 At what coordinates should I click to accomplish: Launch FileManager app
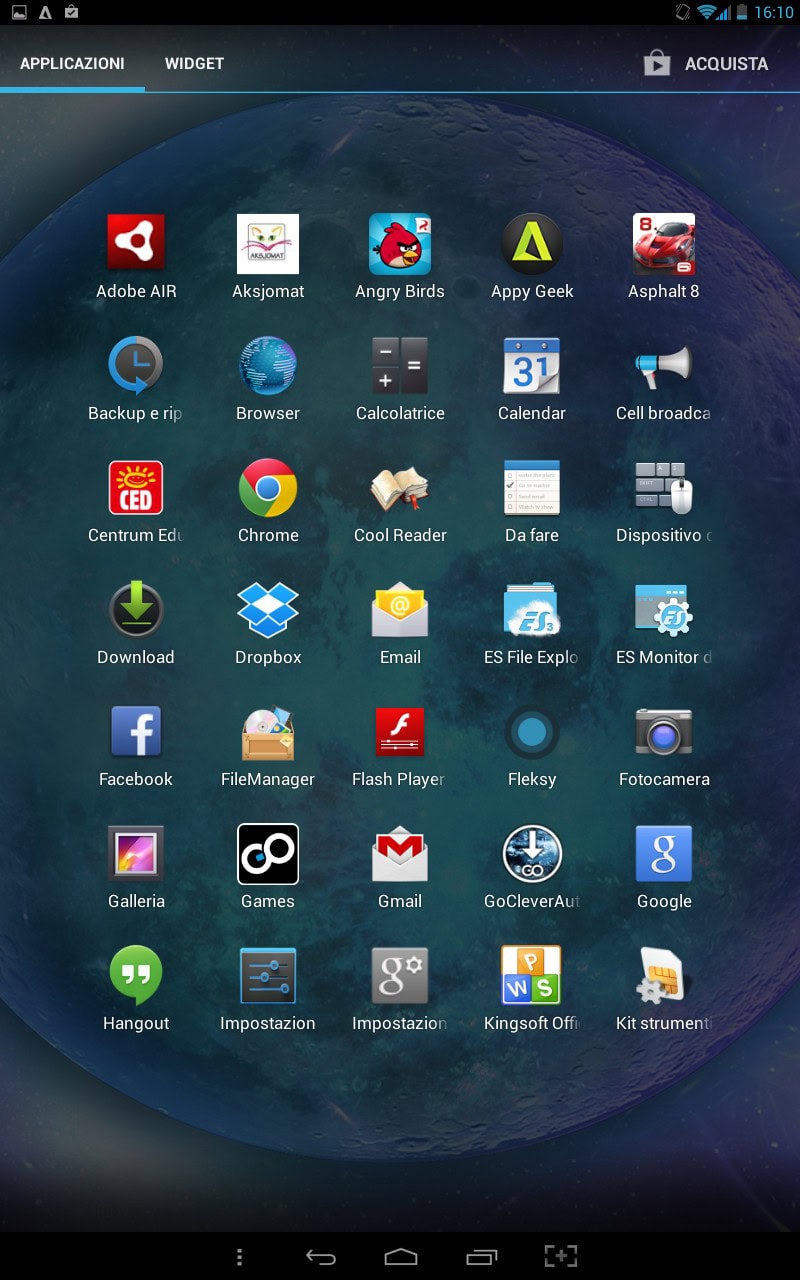point(268,746)
